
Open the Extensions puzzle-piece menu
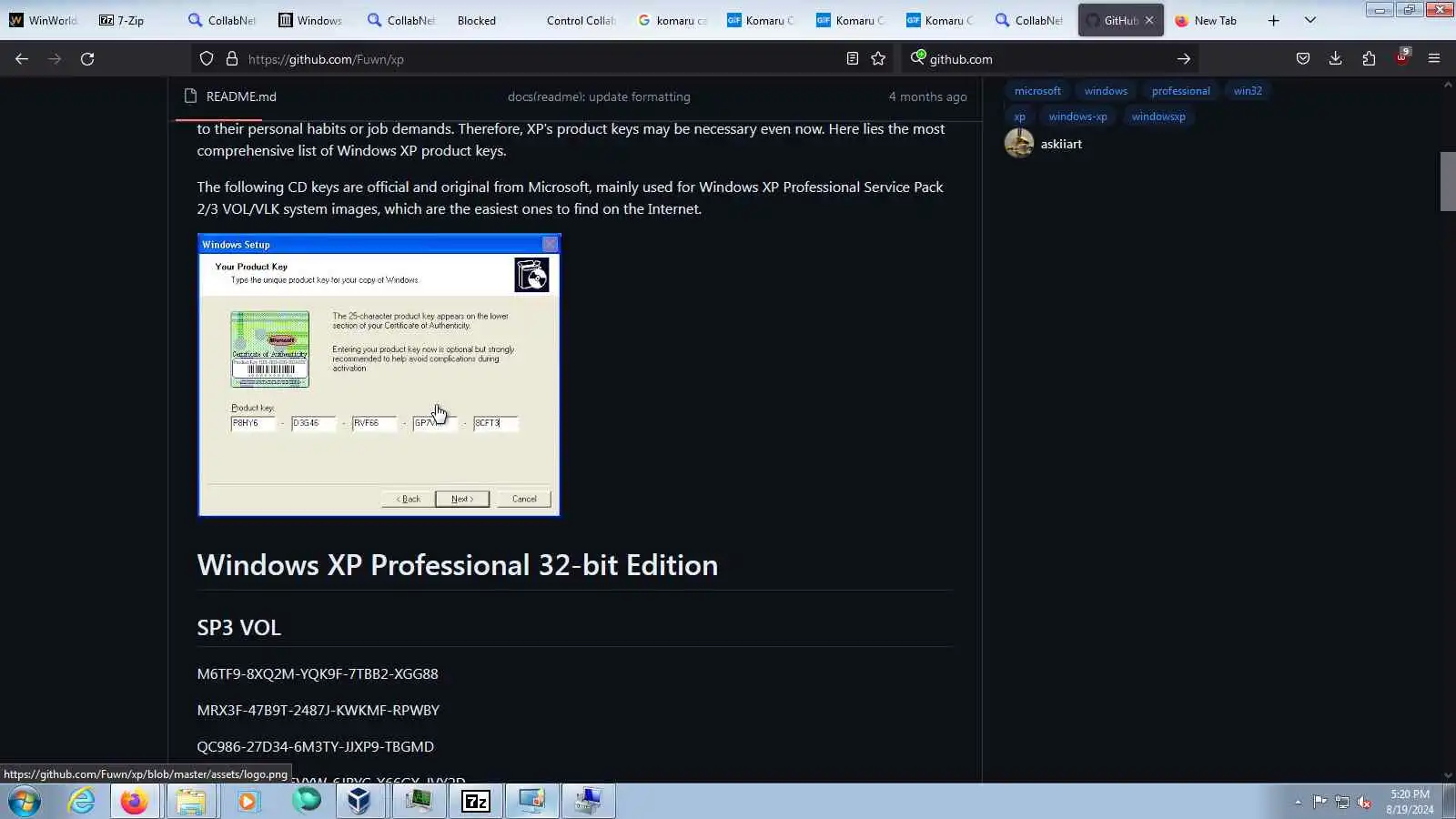(x=1369, y=59)
